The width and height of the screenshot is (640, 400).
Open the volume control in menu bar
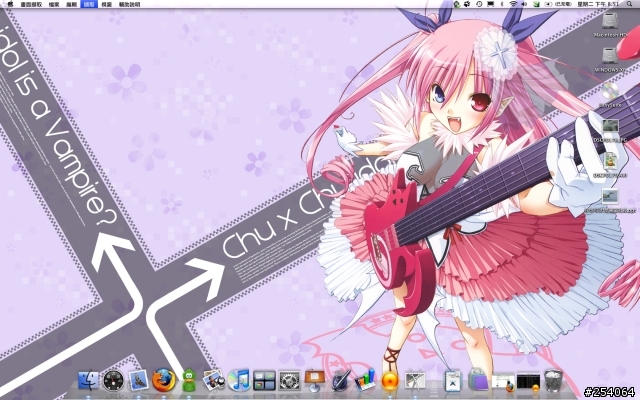524,4
